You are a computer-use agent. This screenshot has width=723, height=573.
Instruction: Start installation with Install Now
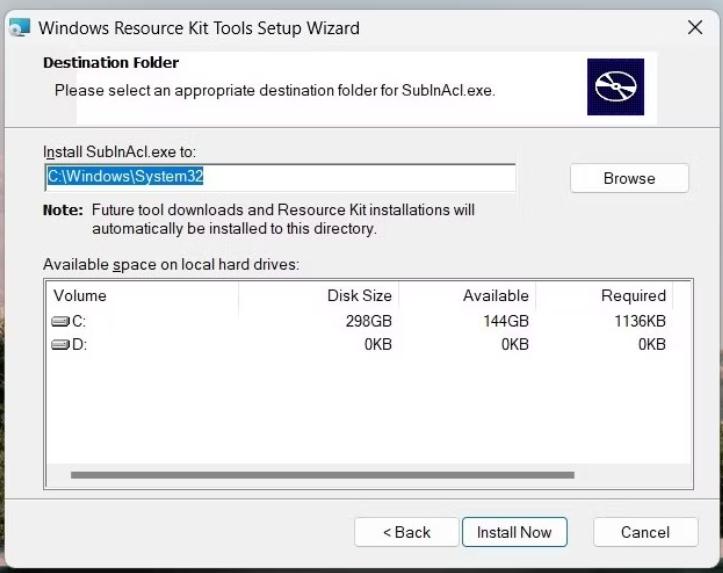(x=514, y=532)
